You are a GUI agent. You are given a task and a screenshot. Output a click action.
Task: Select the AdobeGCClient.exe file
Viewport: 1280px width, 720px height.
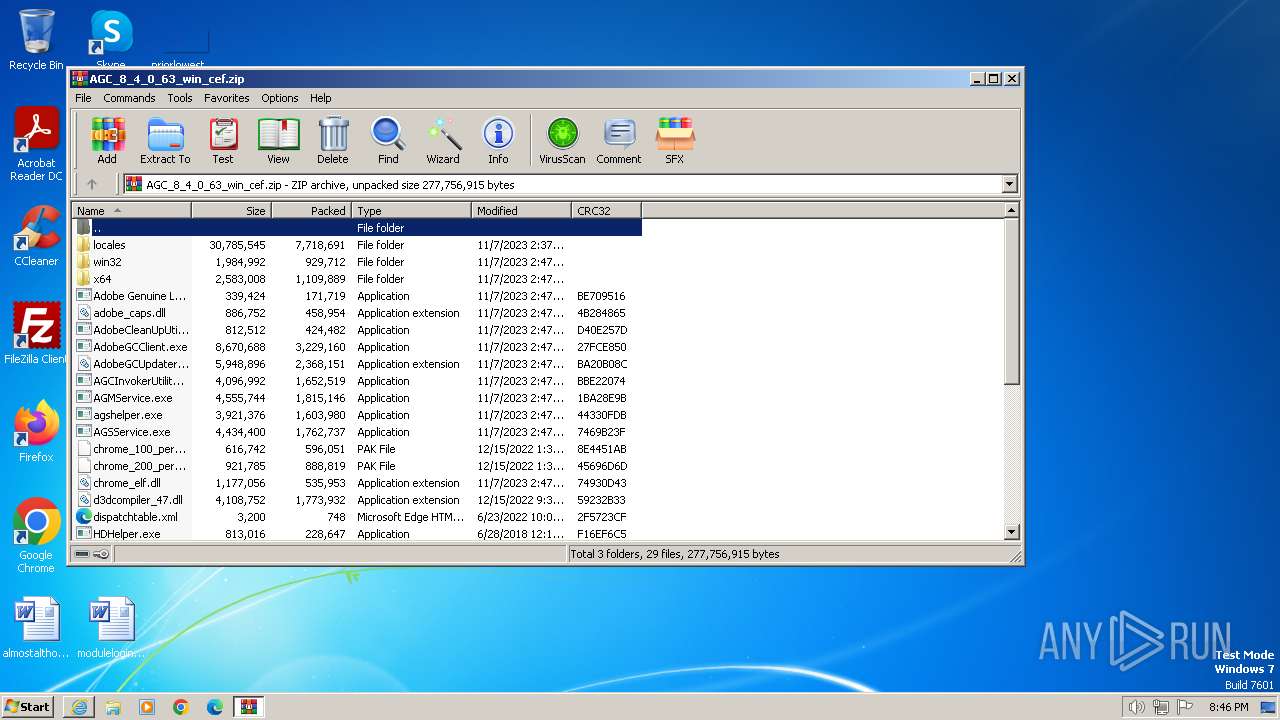point(140,347)
